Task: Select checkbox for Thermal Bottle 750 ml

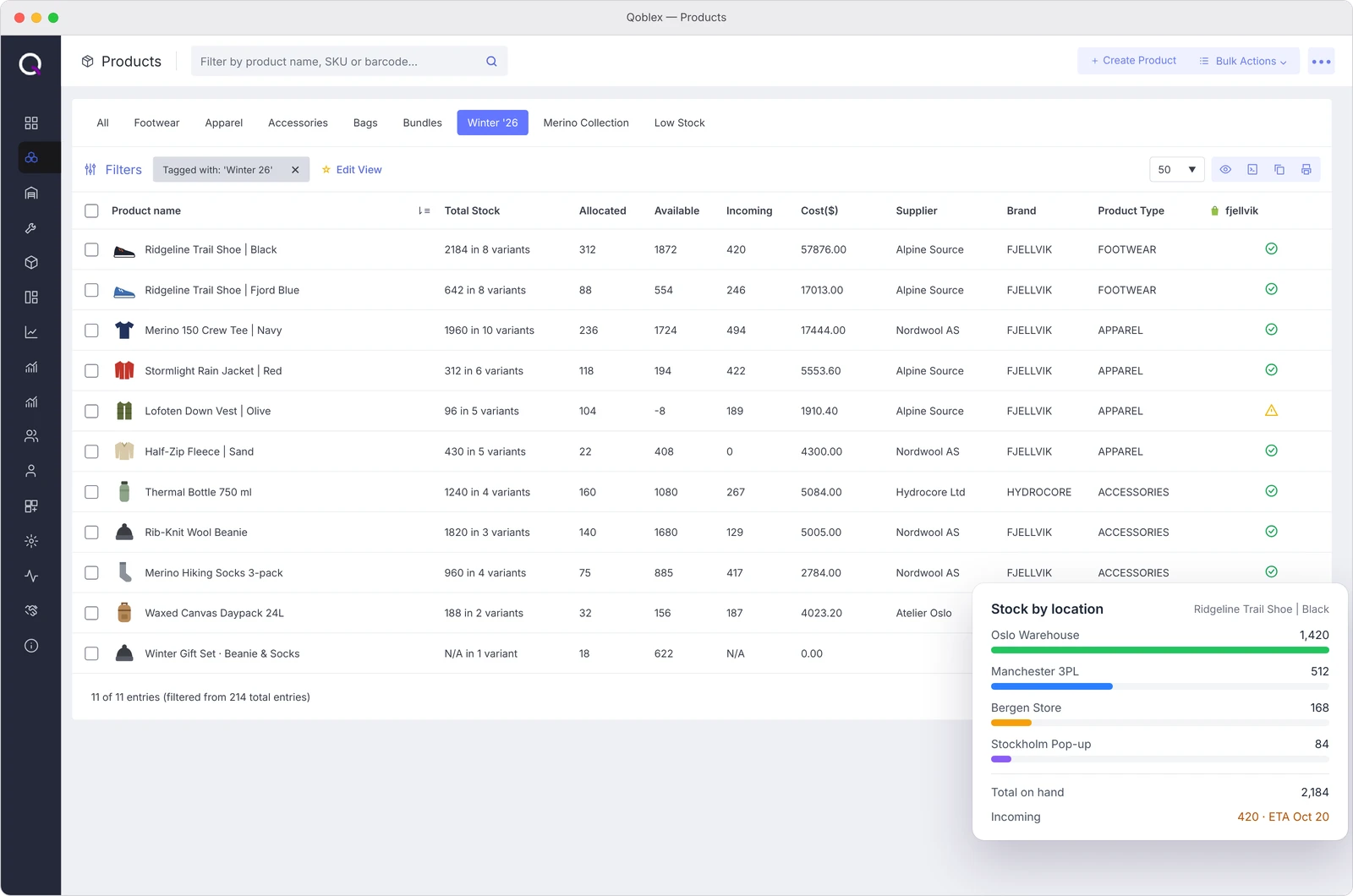Action: click(91, 492)
